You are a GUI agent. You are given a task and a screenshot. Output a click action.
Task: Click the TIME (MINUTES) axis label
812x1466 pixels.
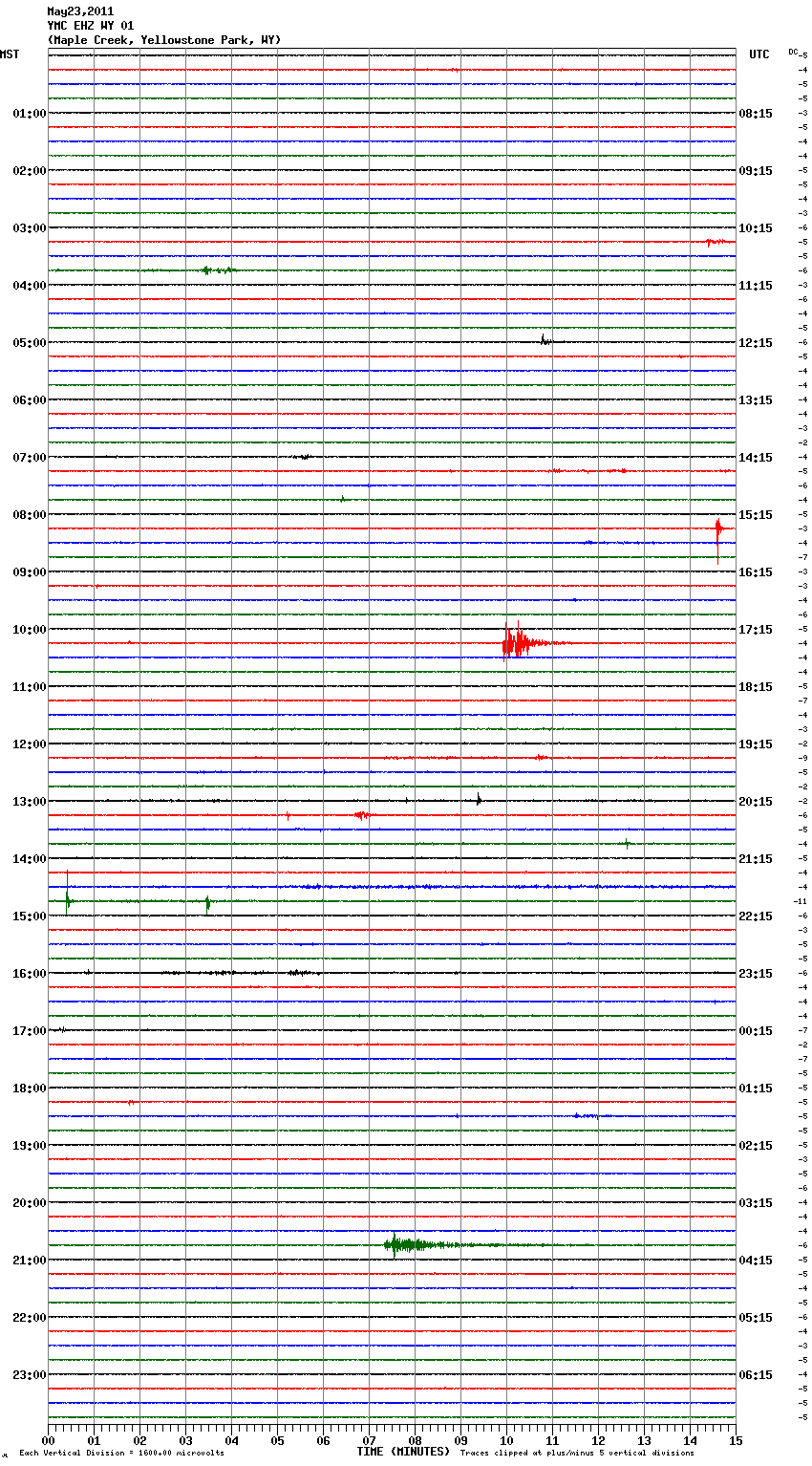pyautogui.click(x=402, y=1452)
